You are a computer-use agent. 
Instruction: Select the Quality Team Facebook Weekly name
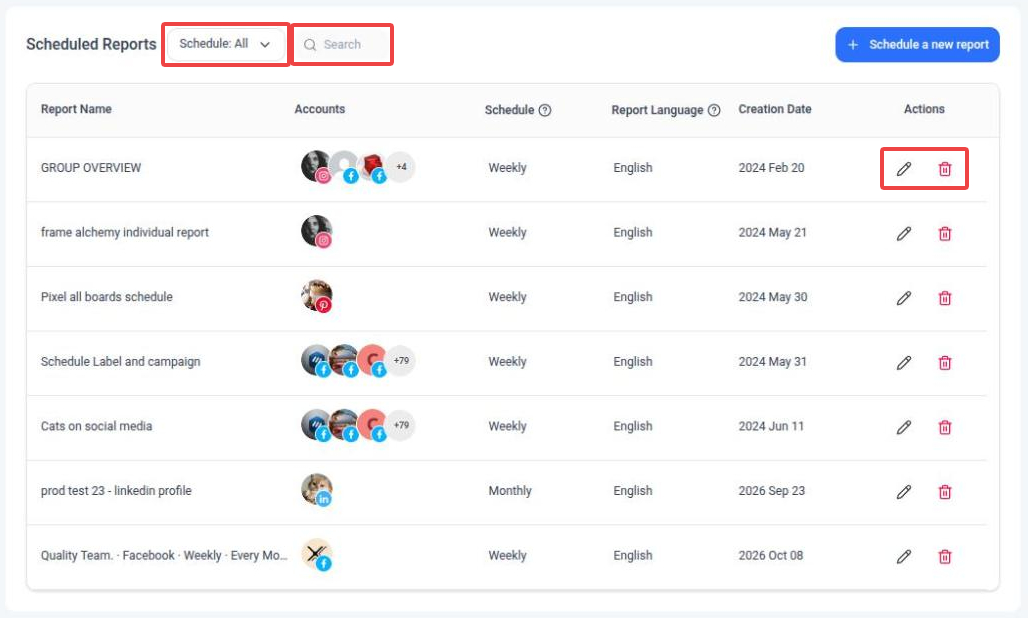164,556
